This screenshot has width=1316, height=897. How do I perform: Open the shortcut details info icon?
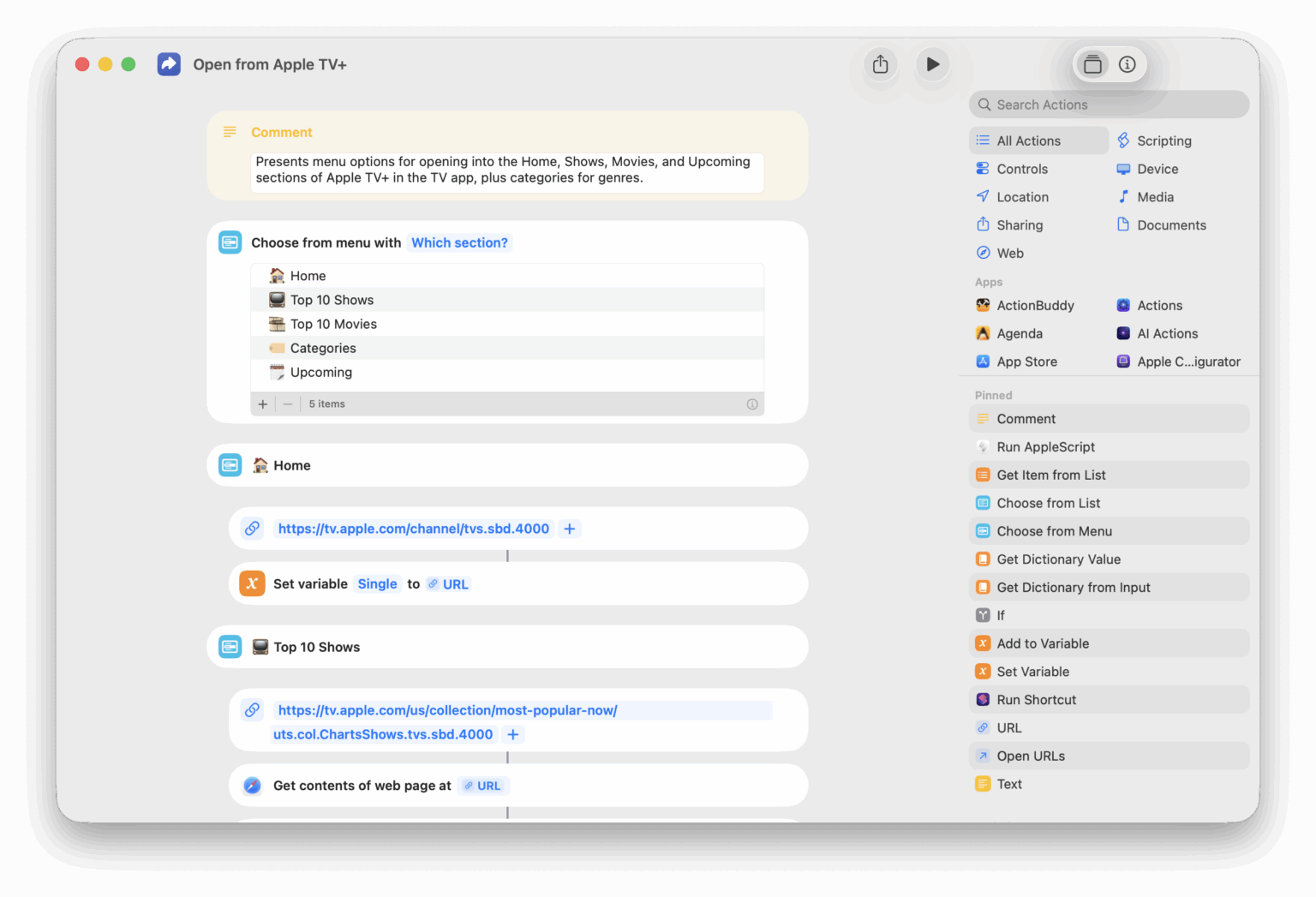pyautogui.click(x=1128, y=64)
